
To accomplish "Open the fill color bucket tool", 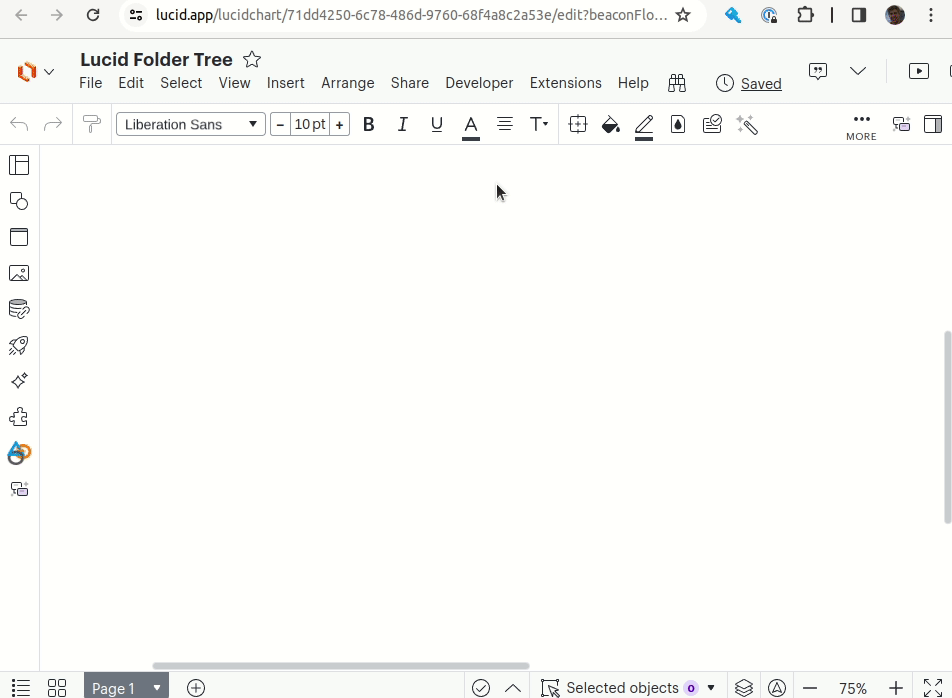I will click(611, 124).
